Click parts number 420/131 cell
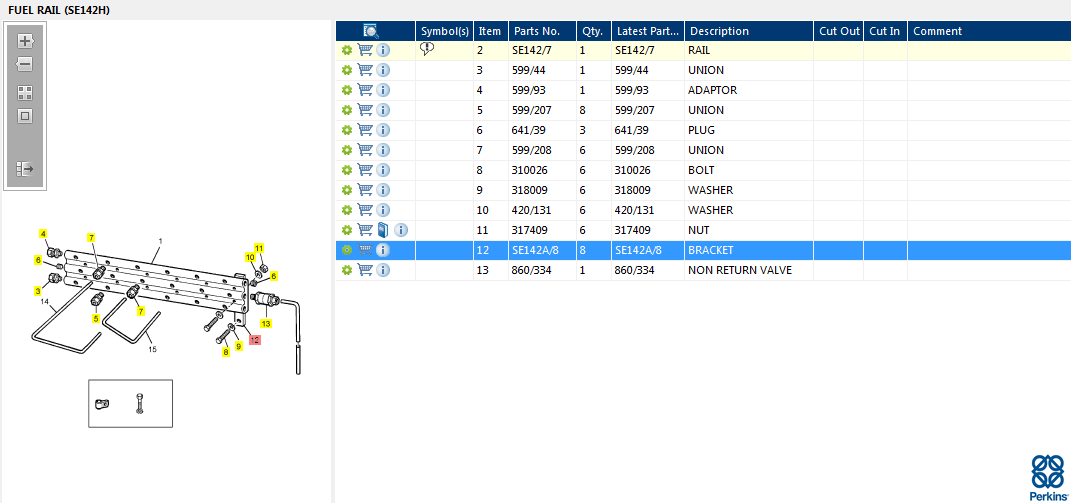 (x=542, y=210)
